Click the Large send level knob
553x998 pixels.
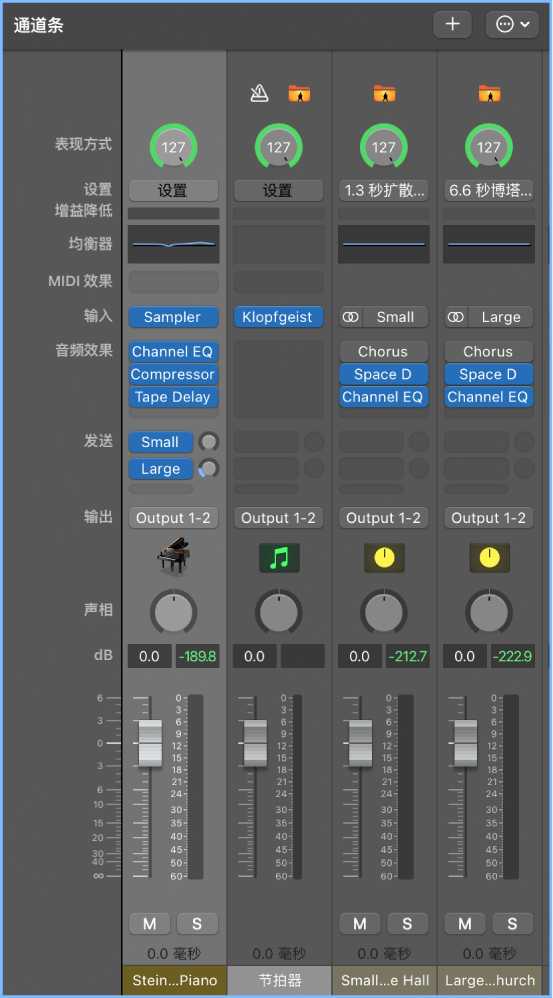pos(209,469)
